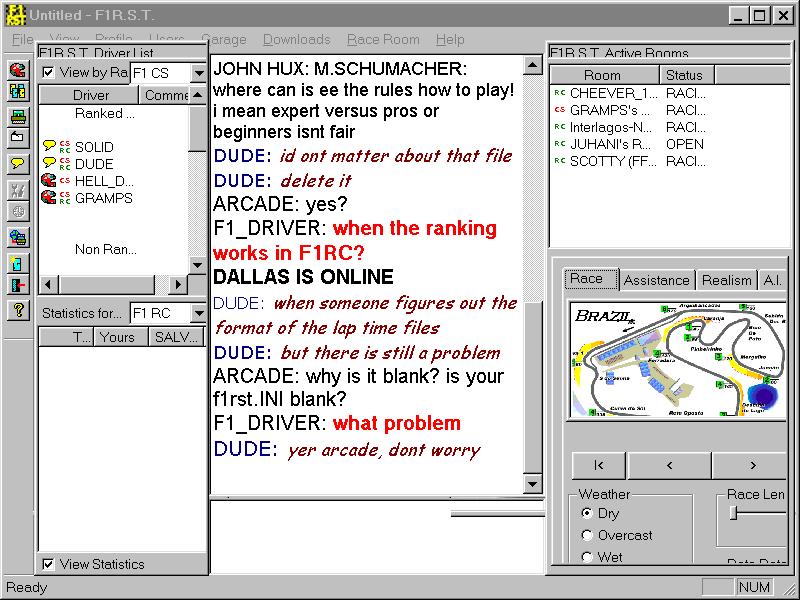800x600 pixels.
Task: Click the Brazil track map thumbnail
Action: (677, 360)
